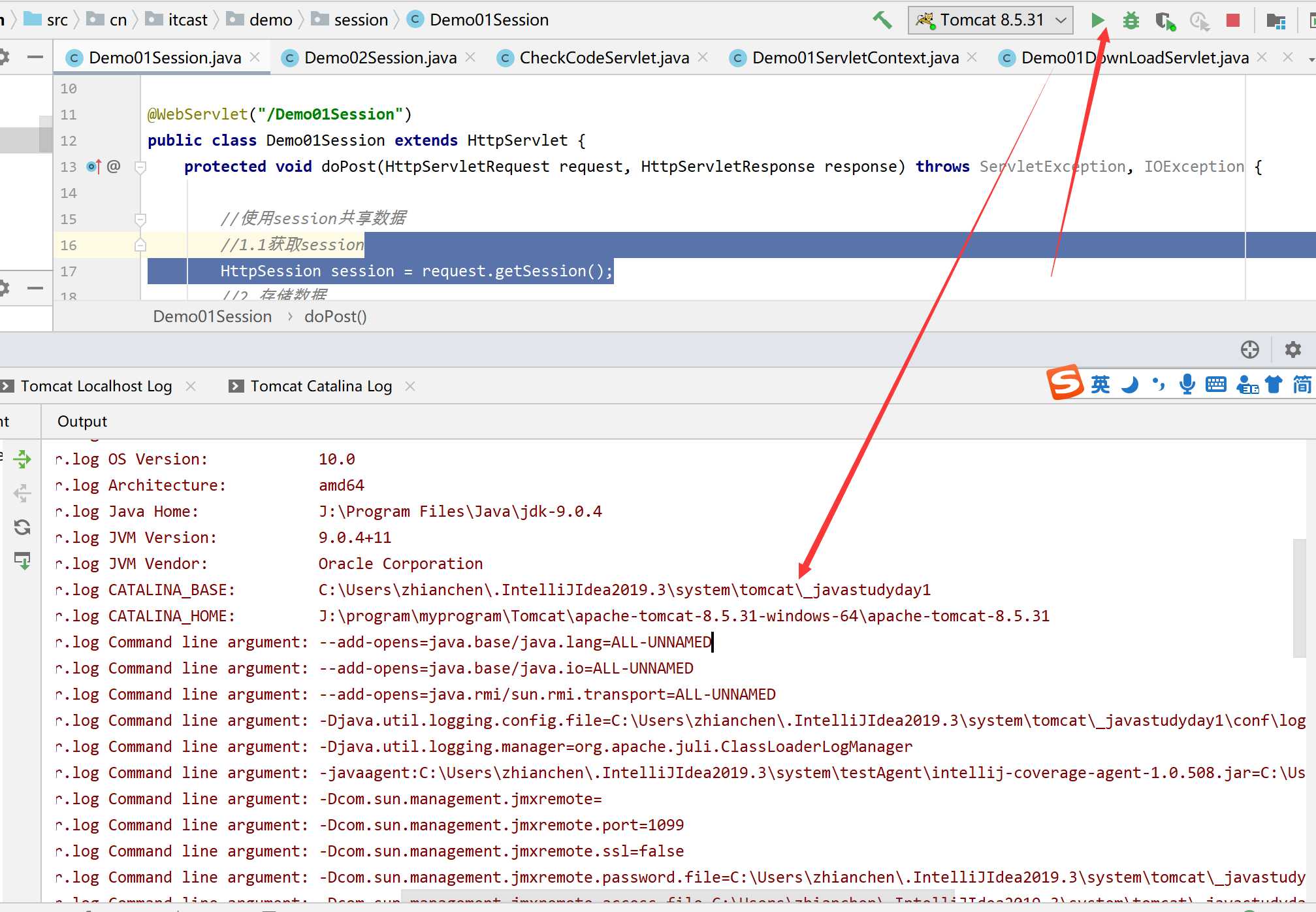Show the hidden editor tabs dropdown

tap(1311, 59)
